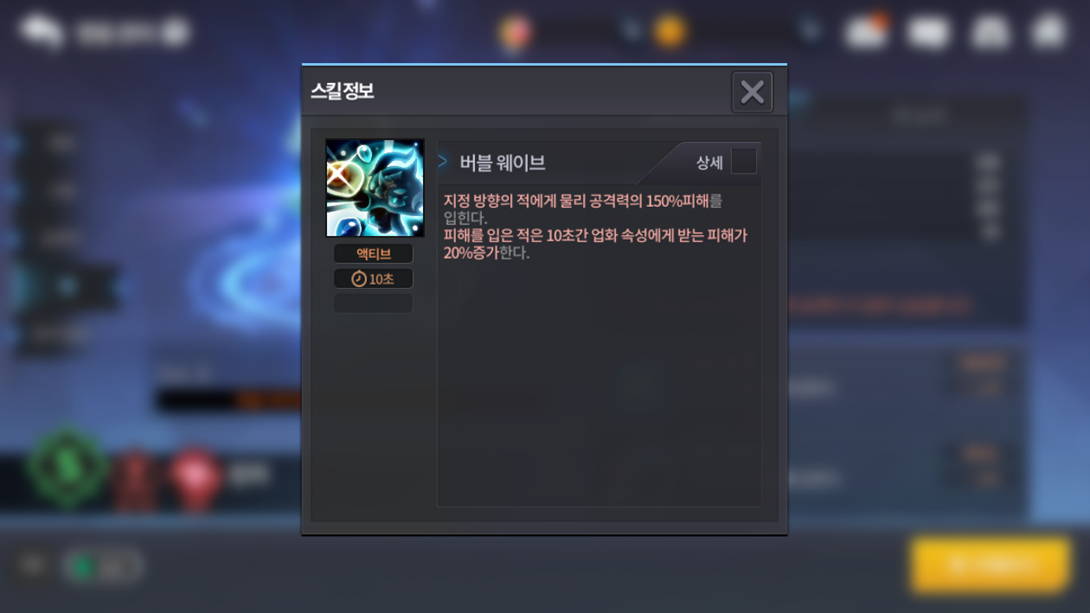
Task: Select the 10초 cooldown clock badge
Action: pyautogui.click(x=373, y=279)
